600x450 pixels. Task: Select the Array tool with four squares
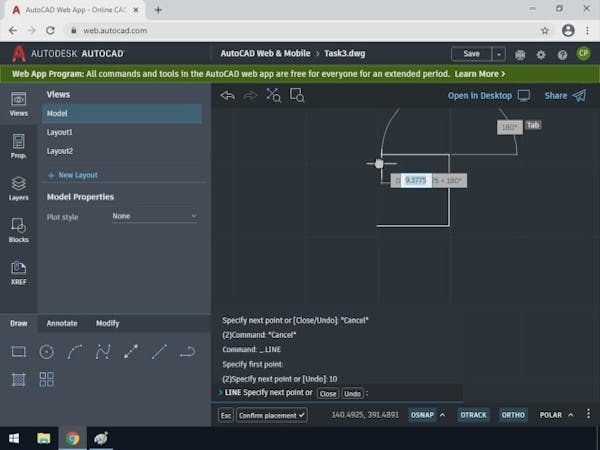pos(47,380)
